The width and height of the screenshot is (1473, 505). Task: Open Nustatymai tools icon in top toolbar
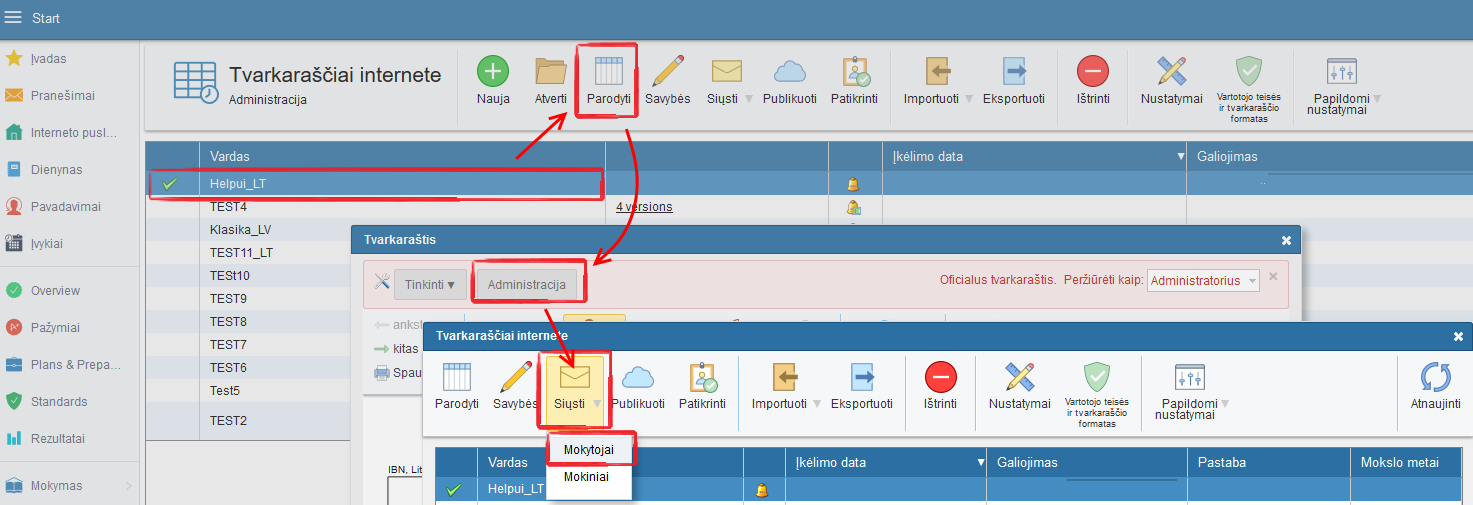coord(1171,72)
